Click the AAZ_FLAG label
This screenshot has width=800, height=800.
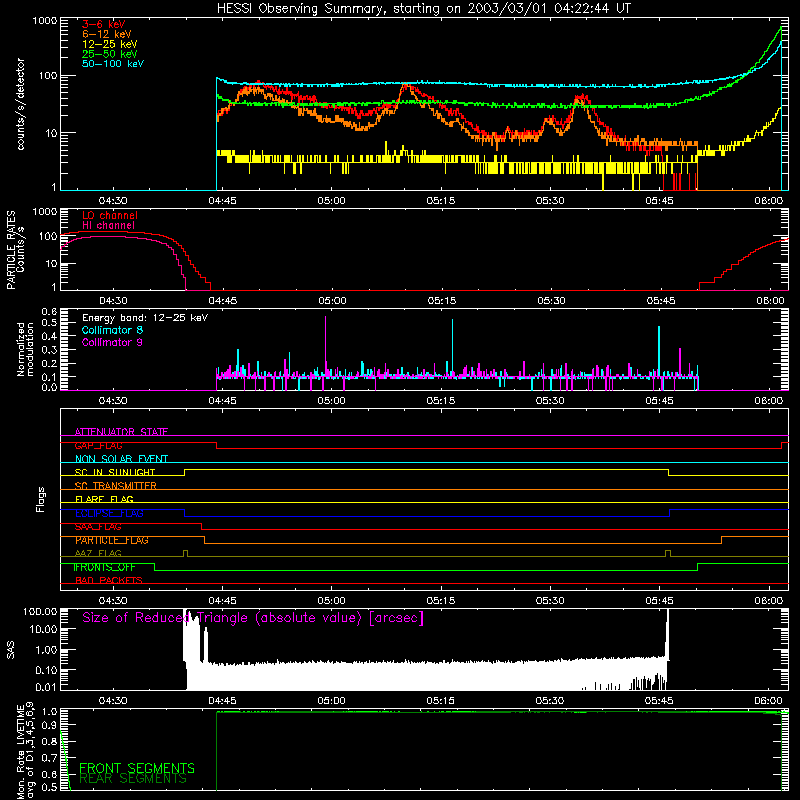(98, 554)
